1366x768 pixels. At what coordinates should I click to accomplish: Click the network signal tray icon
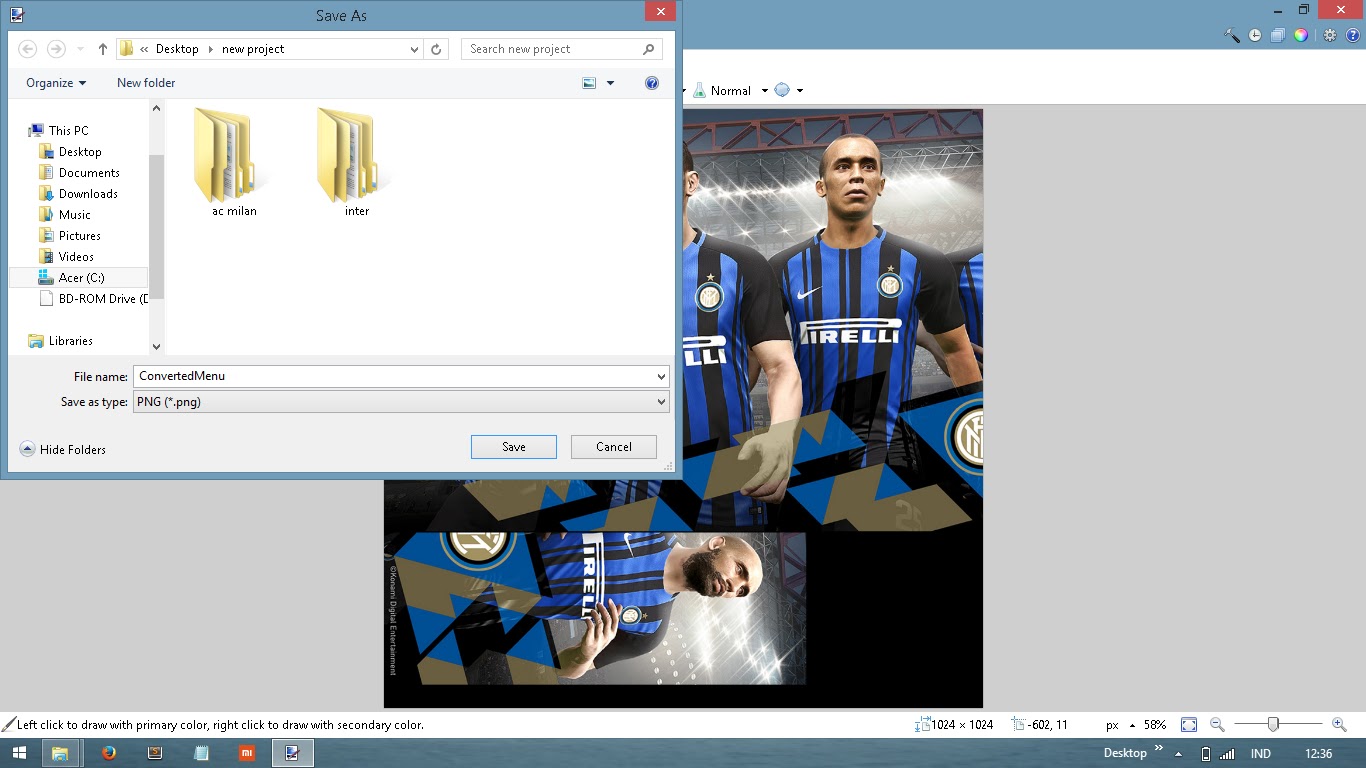(x=1227, y=754)
